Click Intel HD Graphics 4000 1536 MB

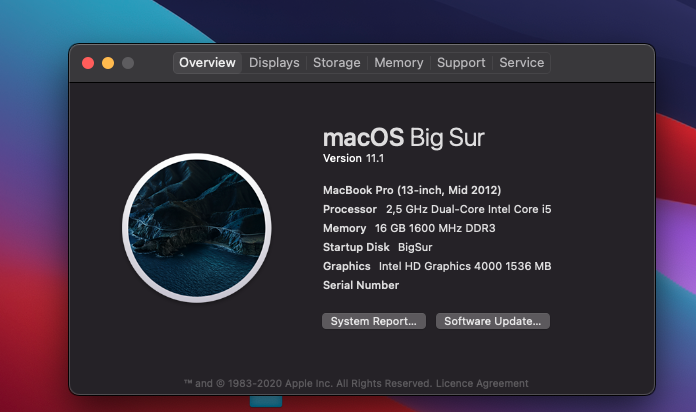coord(465,266)
